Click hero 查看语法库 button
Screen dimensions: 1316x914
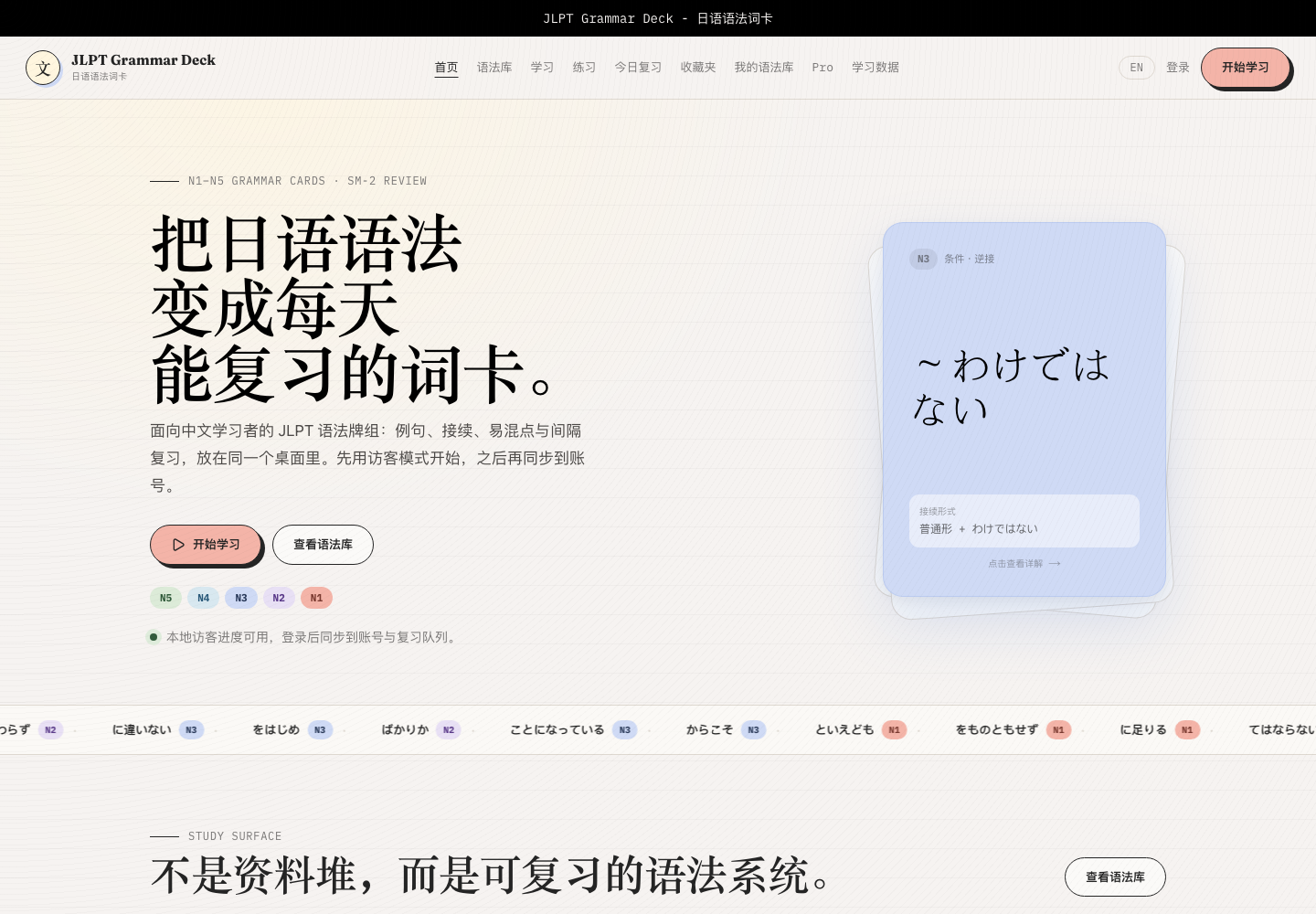click(x=323, y=545)
